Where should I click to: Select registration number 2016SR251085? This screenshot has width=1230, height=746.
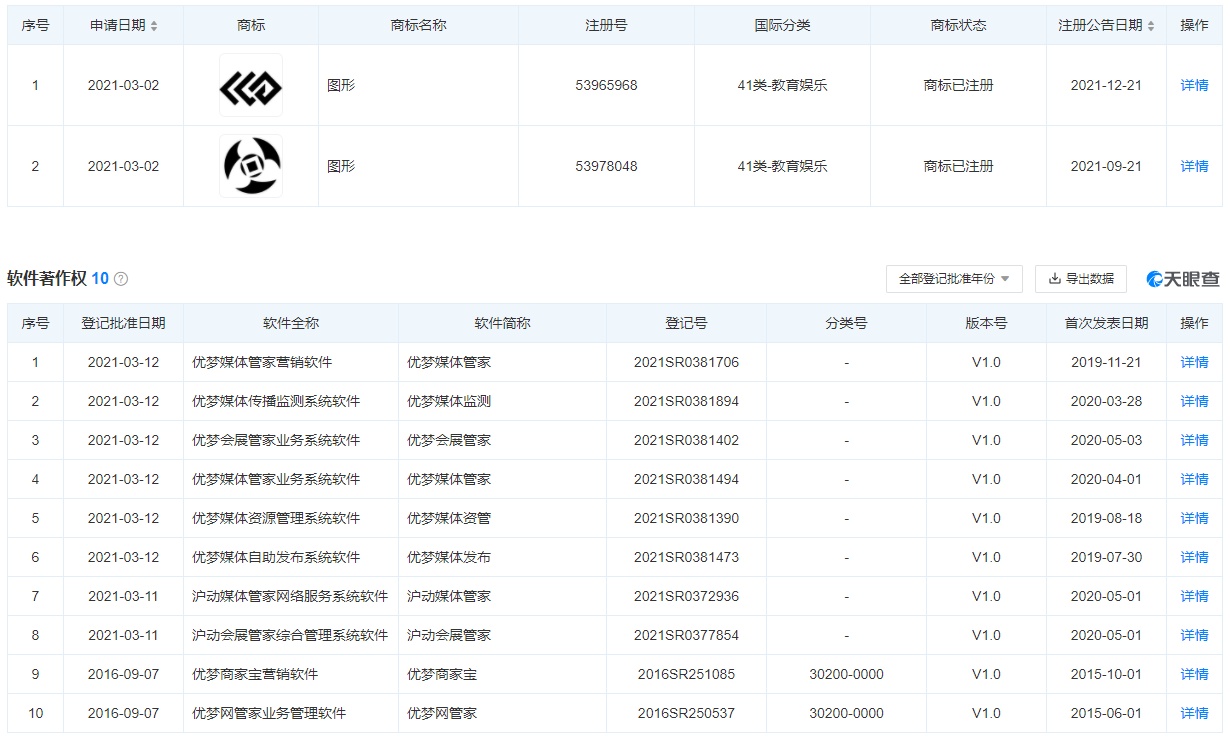(686, 674)
